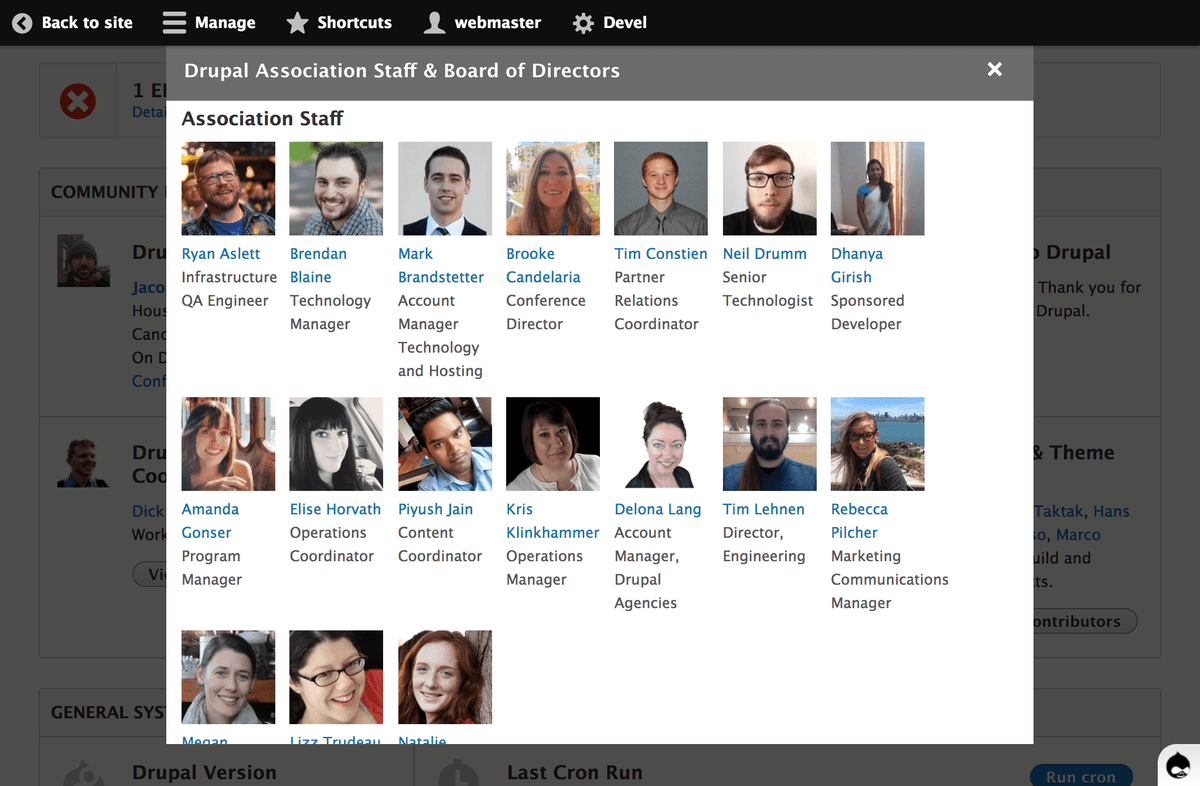Click the Drupal Version heading
Screen dimensions: 1200x786
(x=204, y=773)
